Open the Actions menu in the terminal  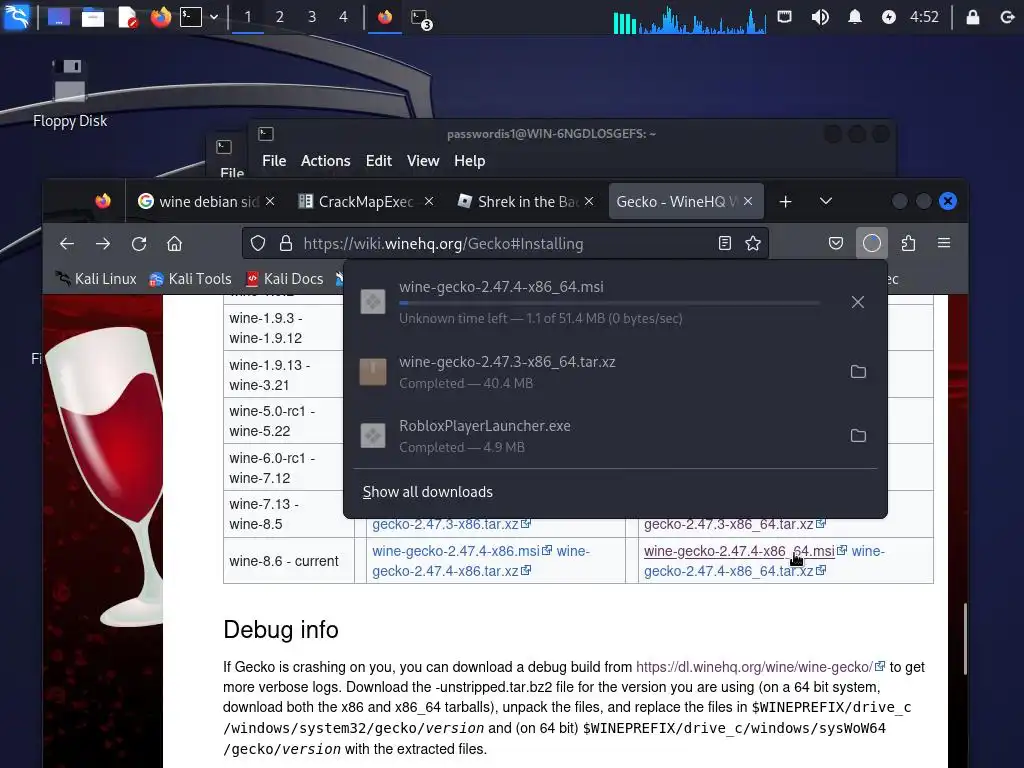[325, 161]
